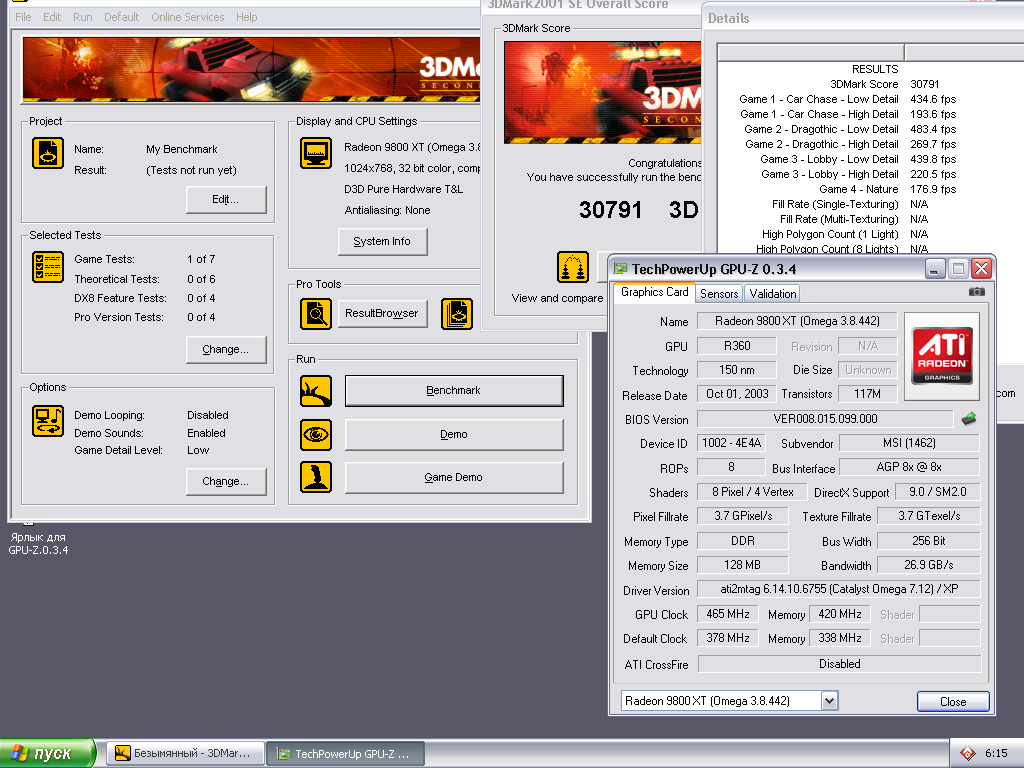Open the Edit menu

(x=52, y=17)
